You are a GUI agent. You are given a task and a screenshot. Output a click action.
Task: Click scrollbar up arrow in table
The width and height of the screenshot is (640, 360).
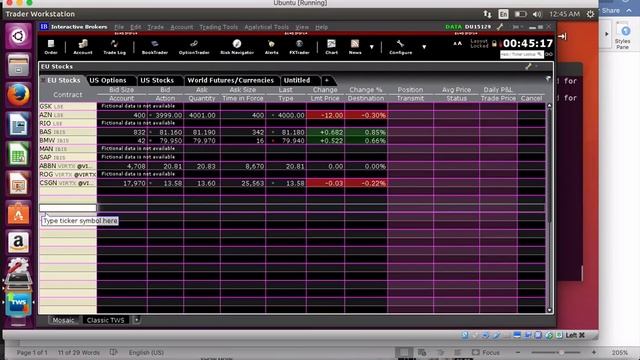[x=549, y=106]
